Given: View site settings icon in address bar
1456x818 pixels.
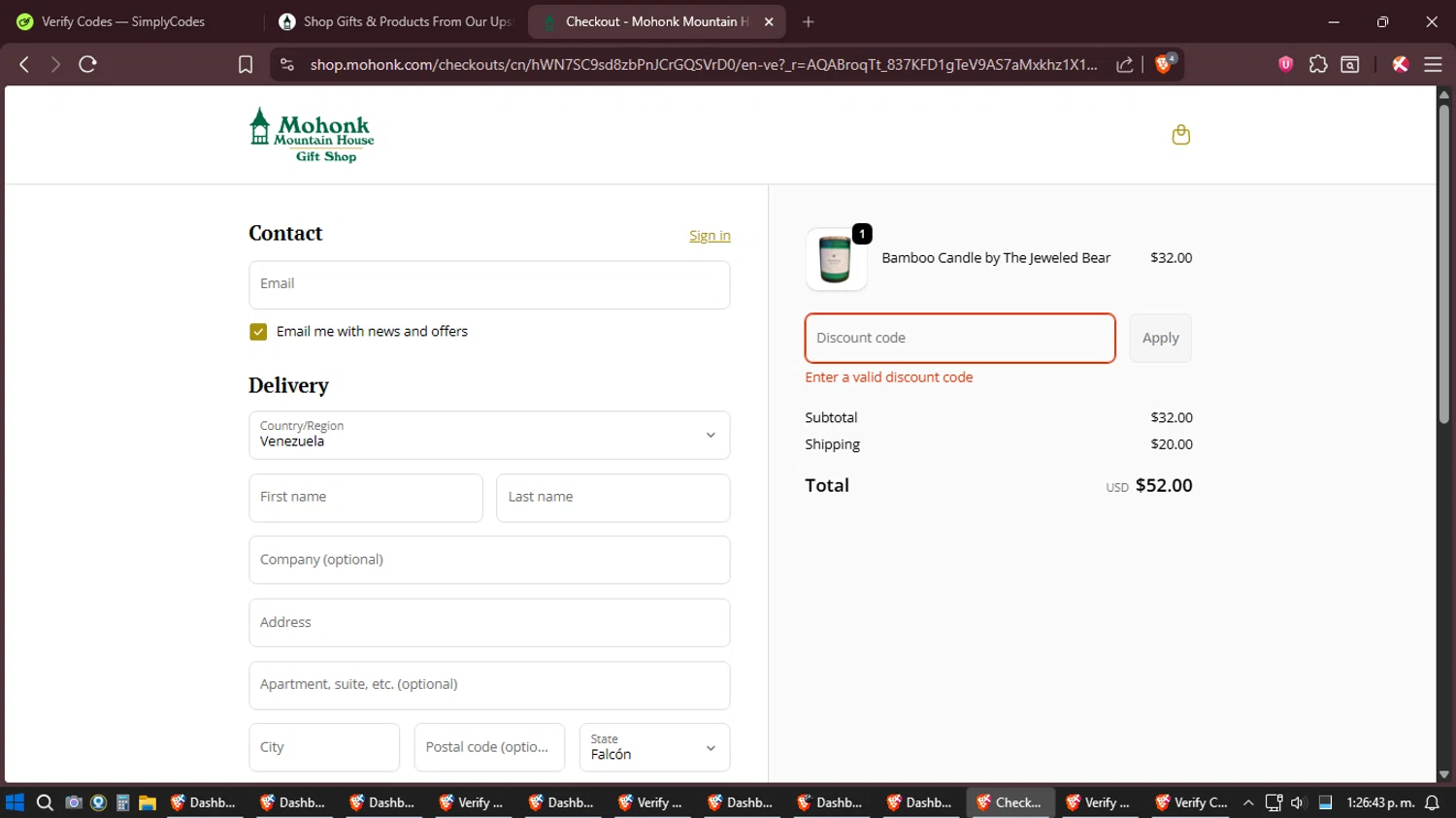Looking at the screenshot, I should 286,64.
